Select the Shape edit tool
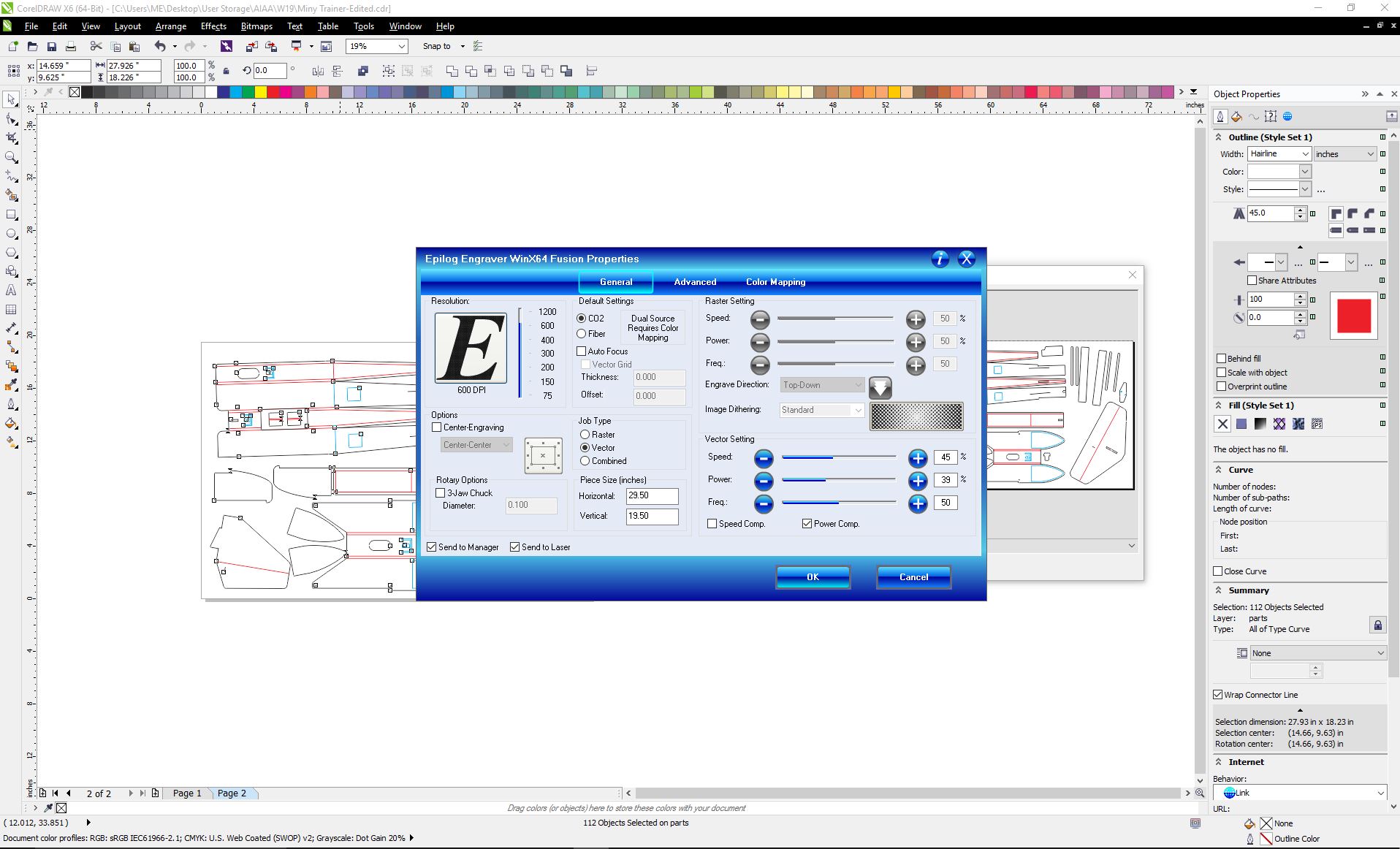This screenshot has height=849, width=1400. [x=11, y=119]
